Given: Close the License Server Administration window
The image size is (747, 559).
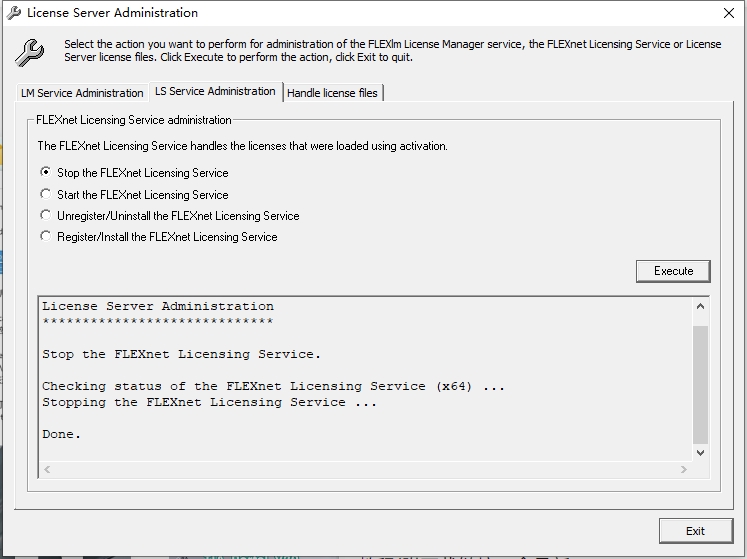Looking at the screenshot, I should [728, 13].
